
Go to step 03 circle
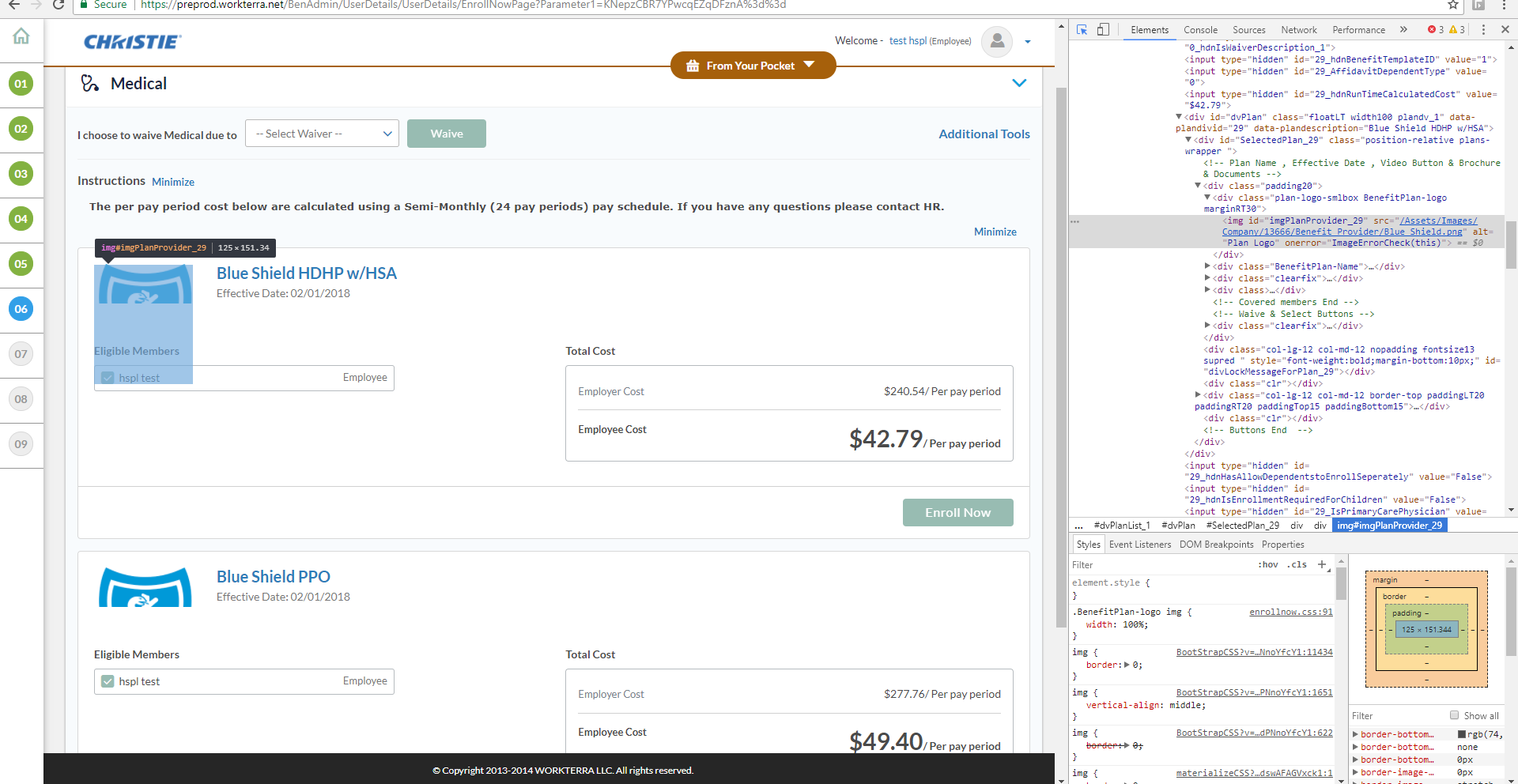coord(21,174)
